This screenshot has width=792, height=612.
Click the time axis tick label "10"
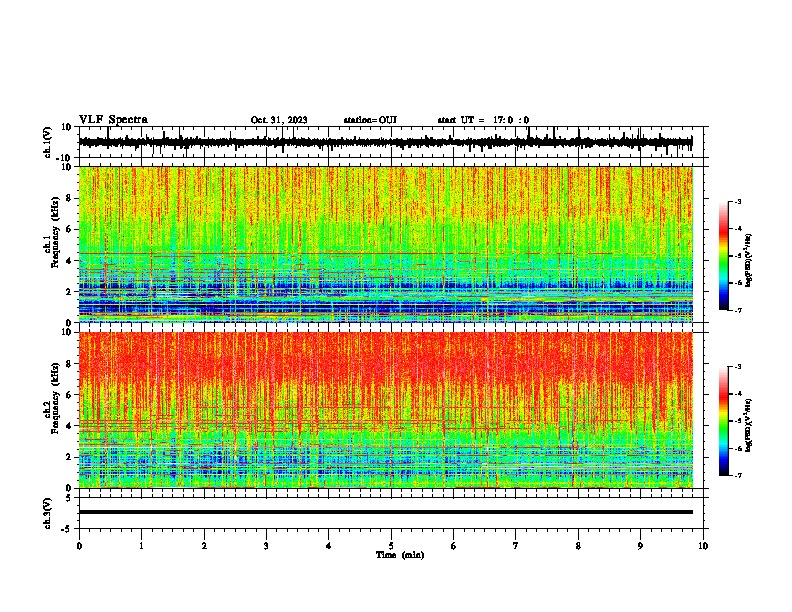[x=703, y=546]
